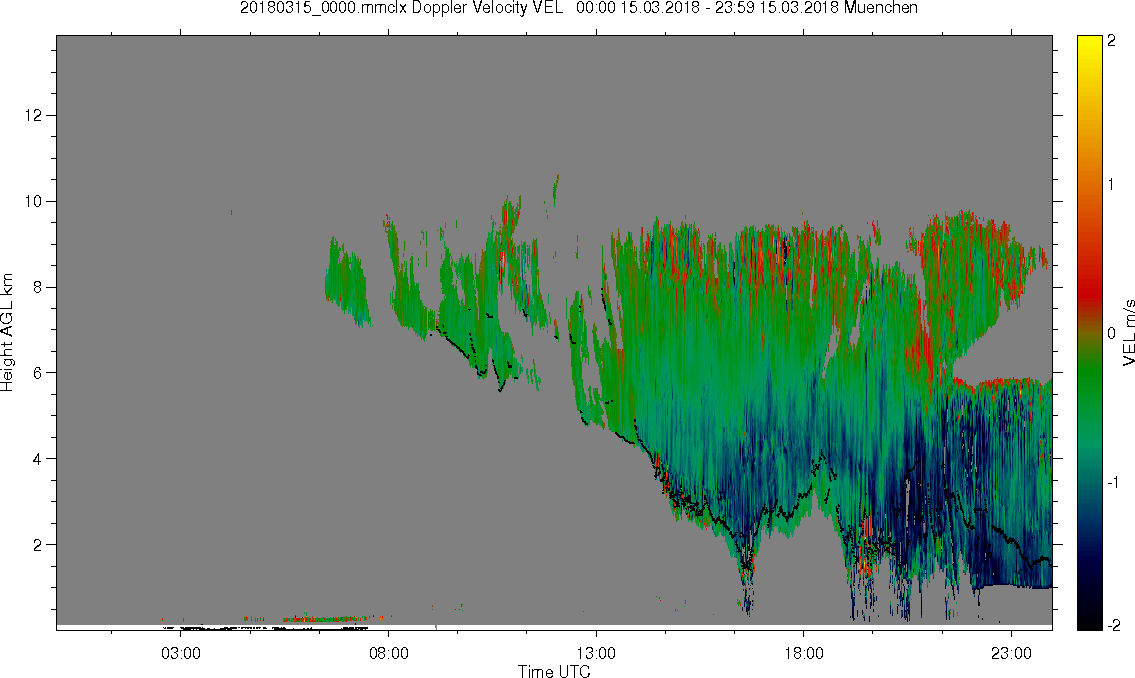Image resolution: width=1135 pixels, height=678 pixels.
Task: Click the 03:00 time tick label
Action: click(x=181, y=653)
